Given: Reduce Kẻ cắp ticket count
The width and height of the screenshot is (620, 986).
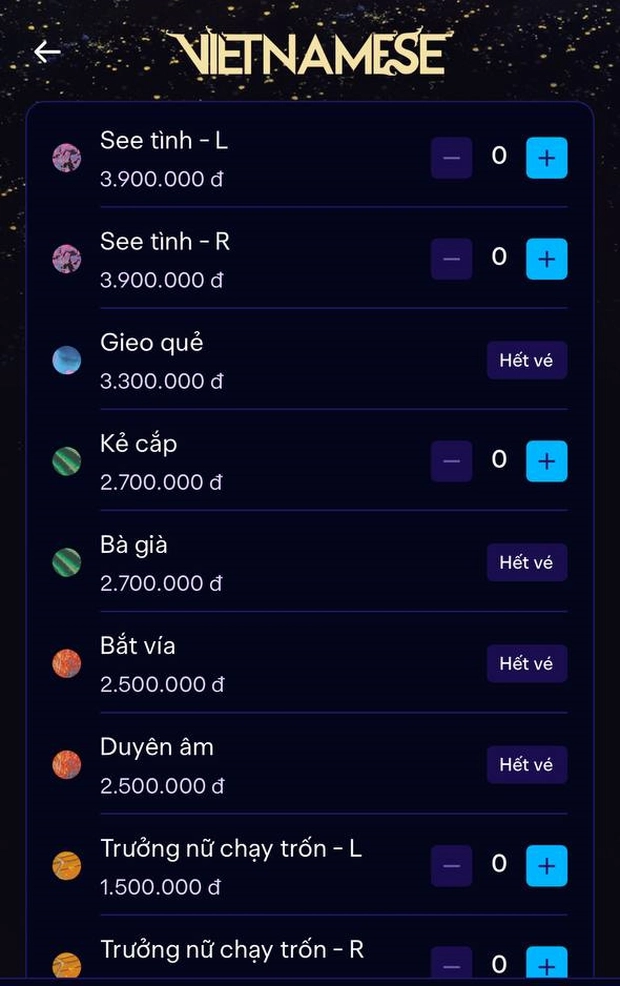Looking at the screenshot, I should pos(451,462).
